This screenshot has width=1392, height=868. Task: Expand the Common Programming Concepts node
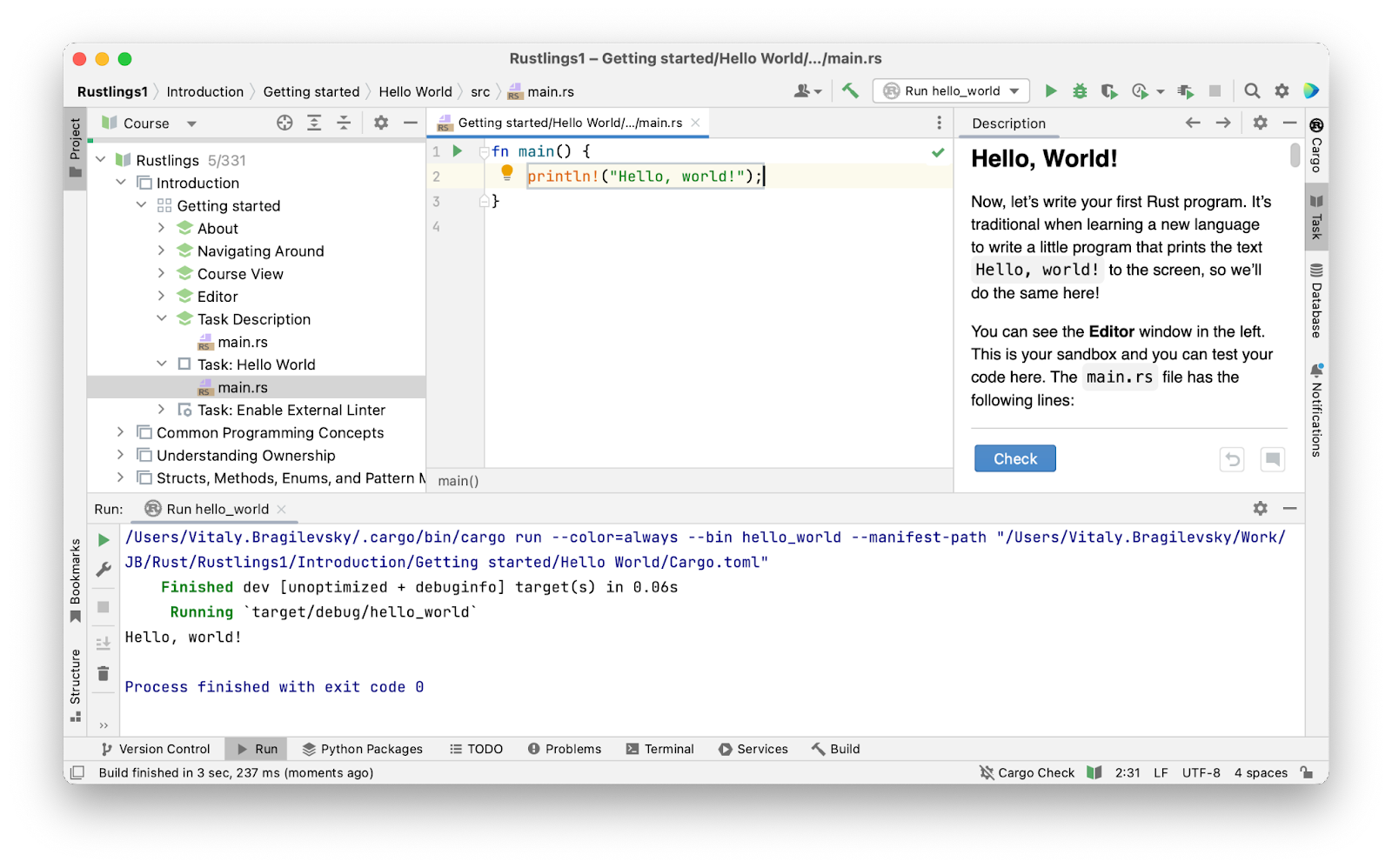point(120,432)
